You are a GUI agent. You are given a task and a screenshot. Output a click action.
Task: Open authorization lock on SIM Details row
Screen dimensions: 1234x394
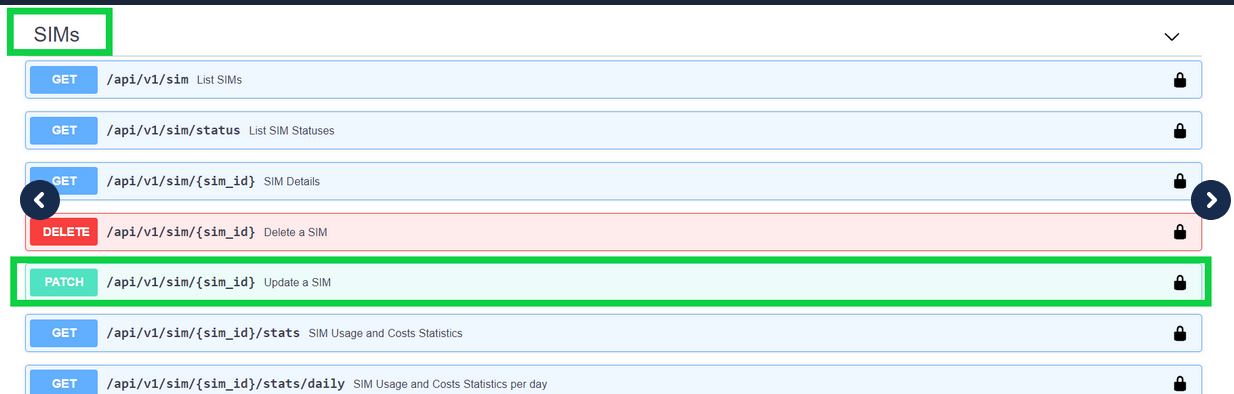1179,181
